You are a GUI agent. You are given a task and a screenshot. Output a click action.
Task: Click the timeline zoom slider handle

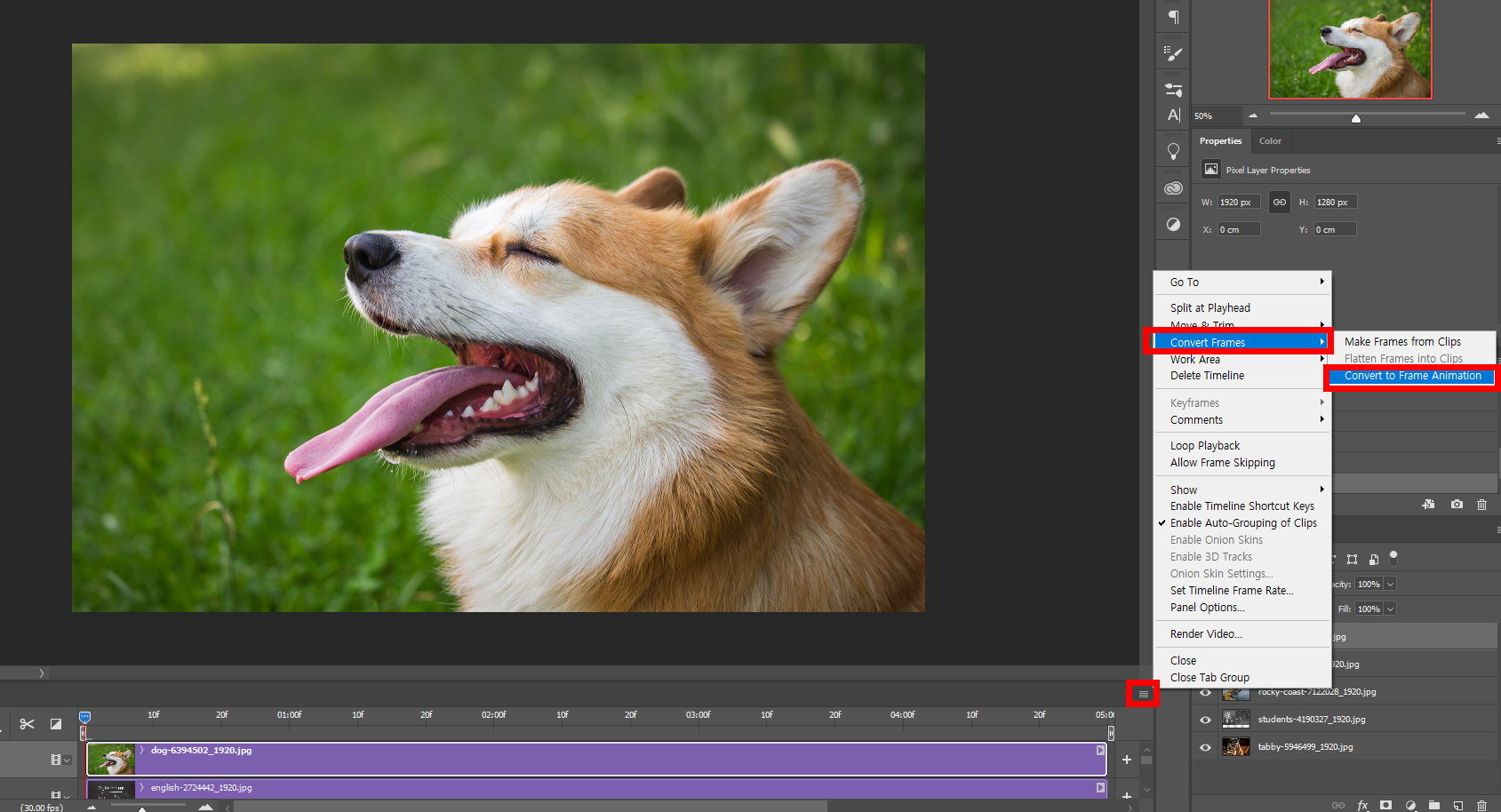pos(142,808)
